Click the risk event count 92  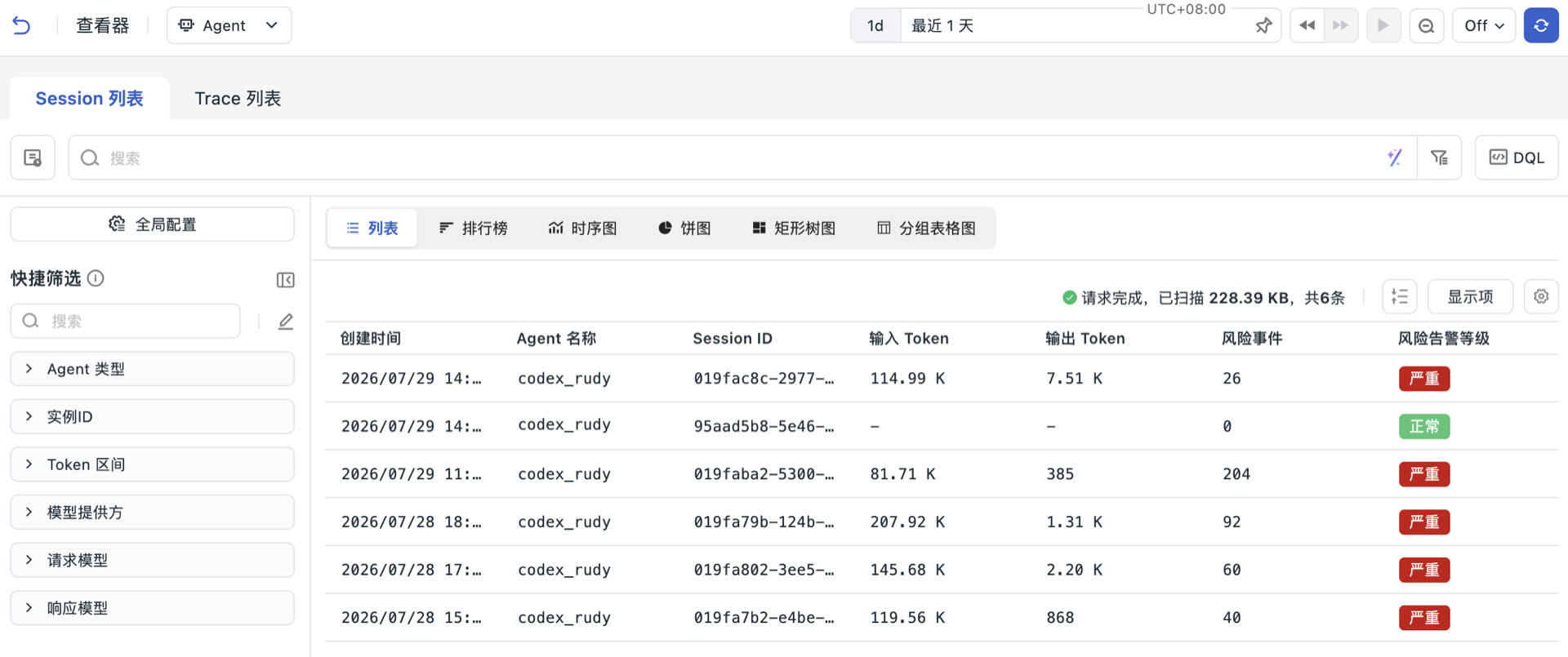1232,522
